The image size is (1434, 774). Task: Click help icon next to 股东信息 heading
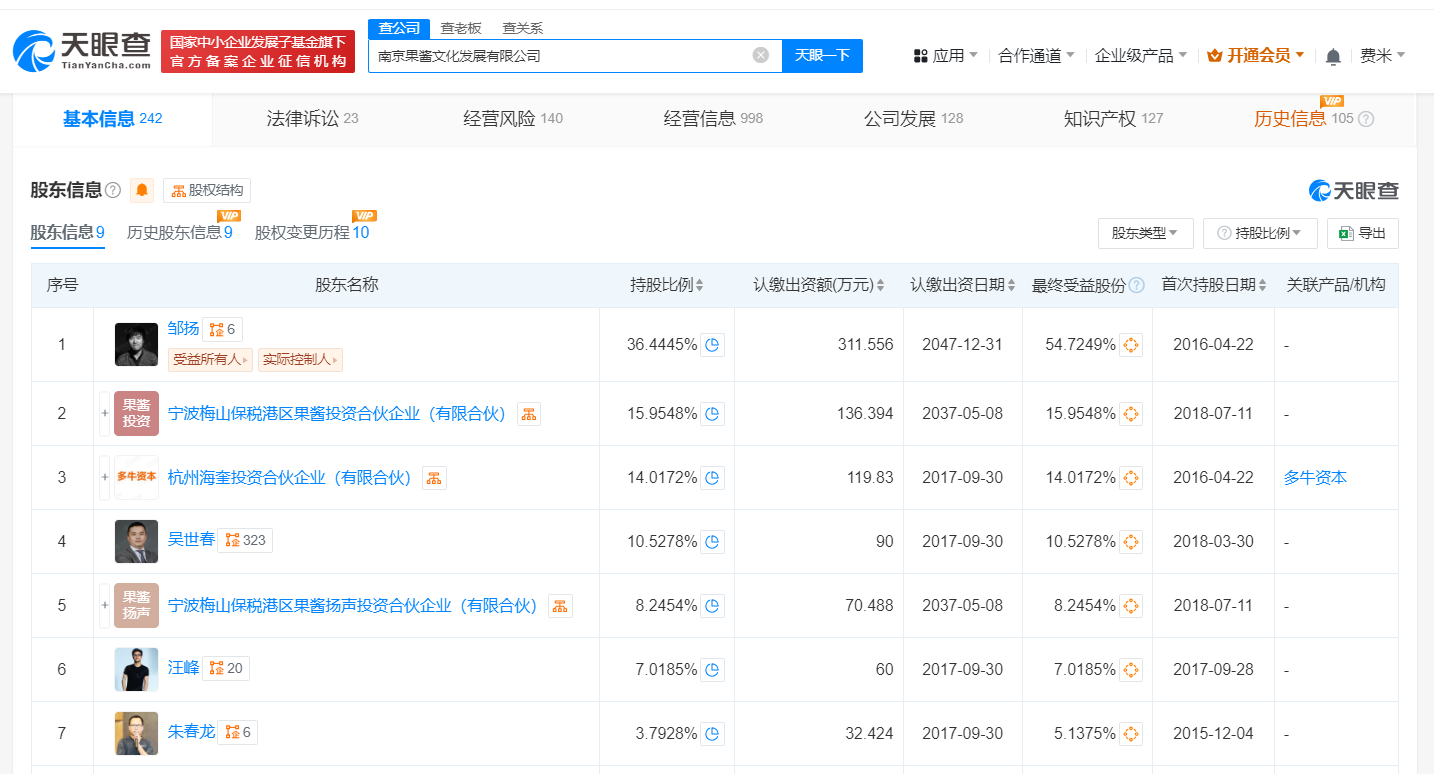pos(113,190)
